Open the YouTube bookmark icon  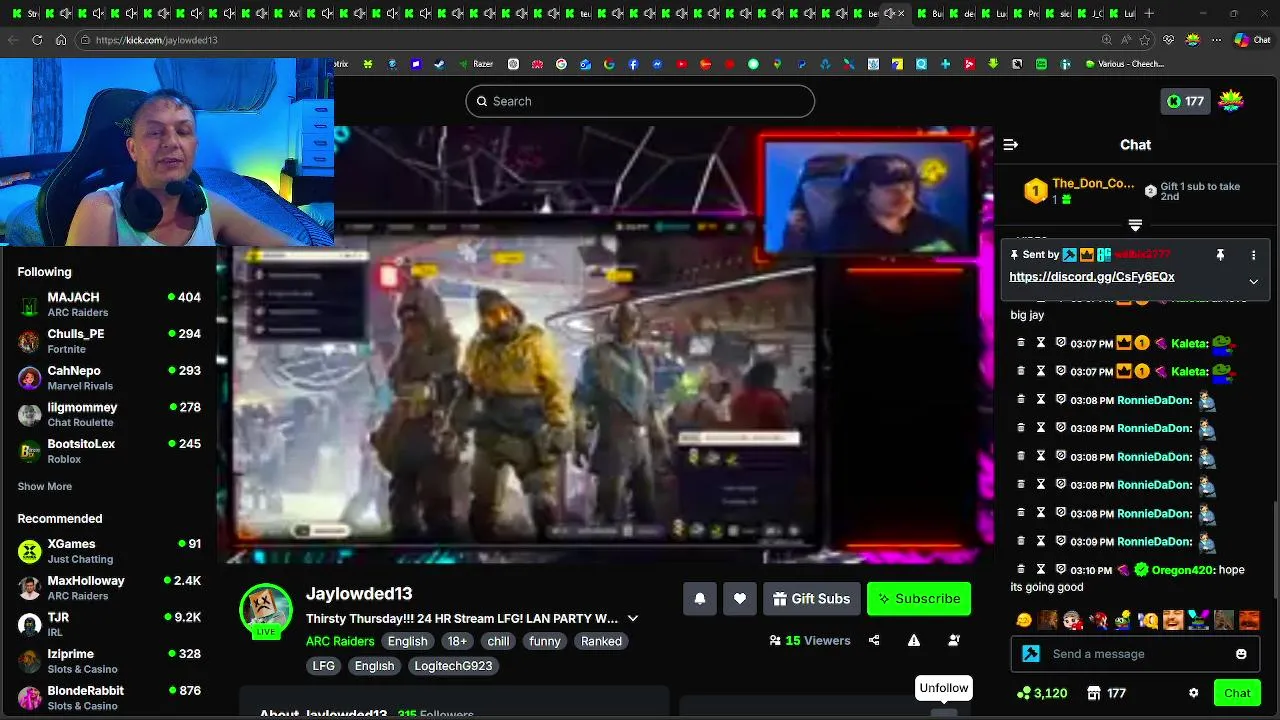point(681,64)
